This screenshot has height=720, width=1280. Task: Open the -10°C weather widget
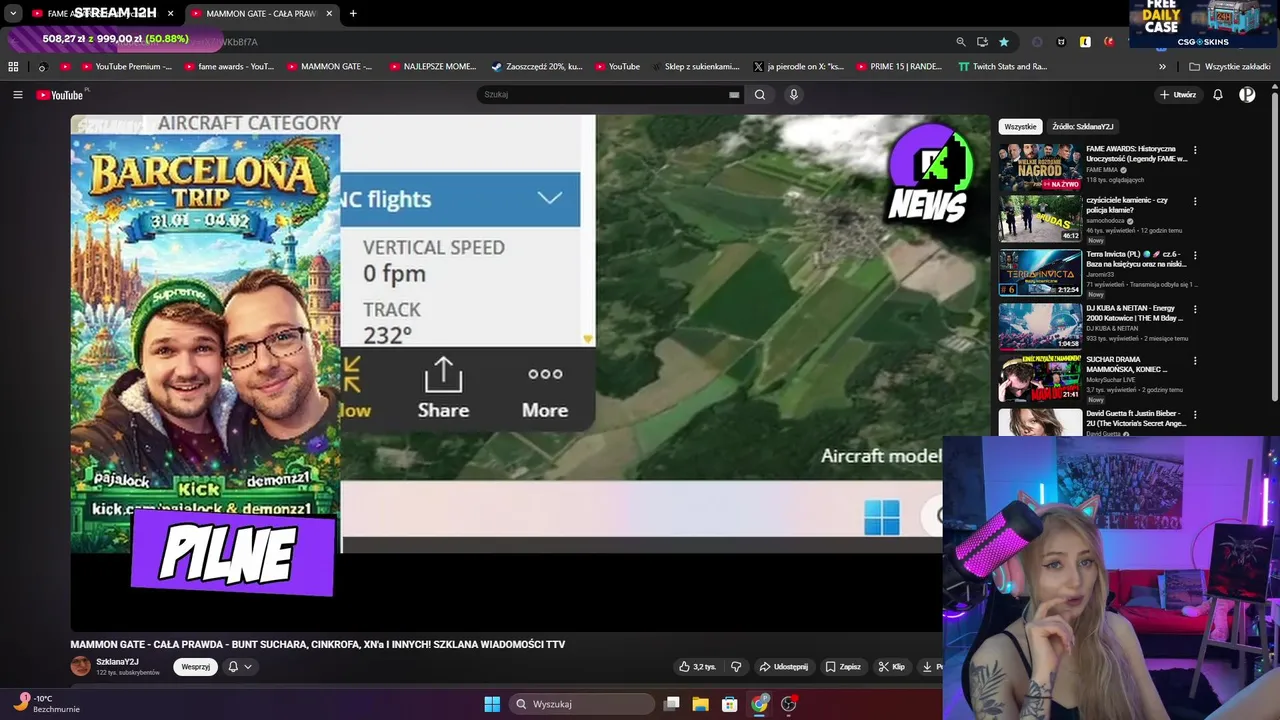(46, 703)
